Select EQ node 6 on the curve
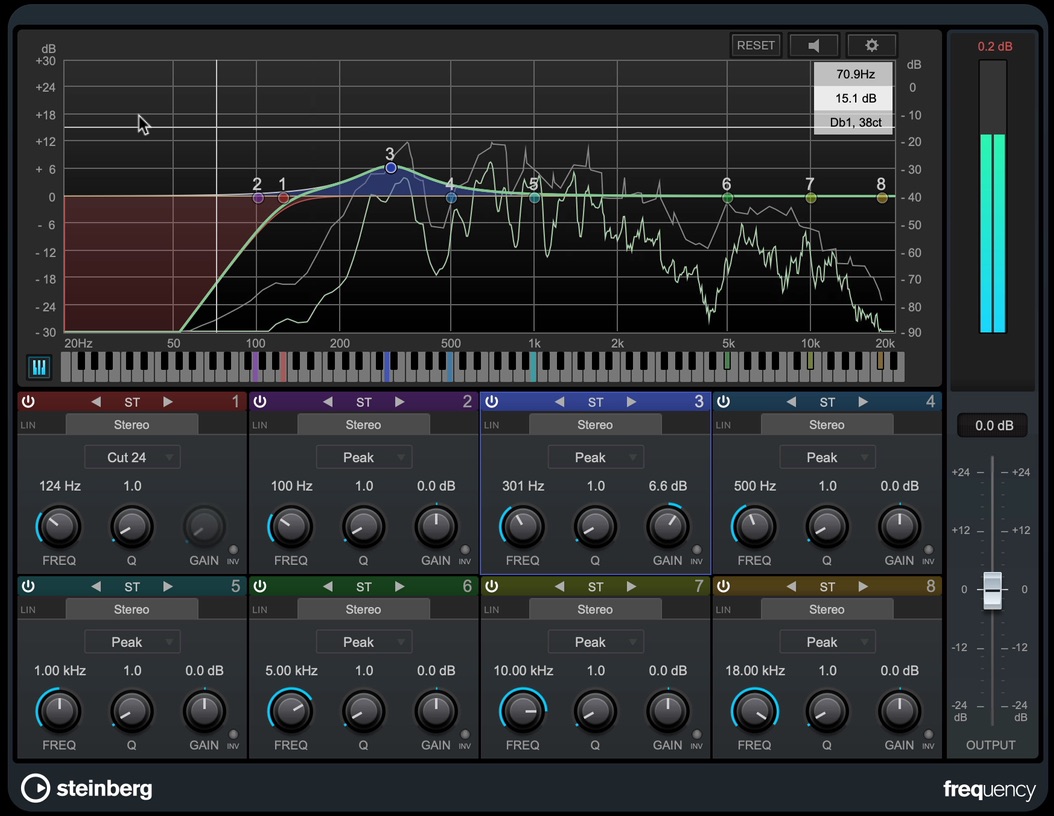 [x=727, y=198]
